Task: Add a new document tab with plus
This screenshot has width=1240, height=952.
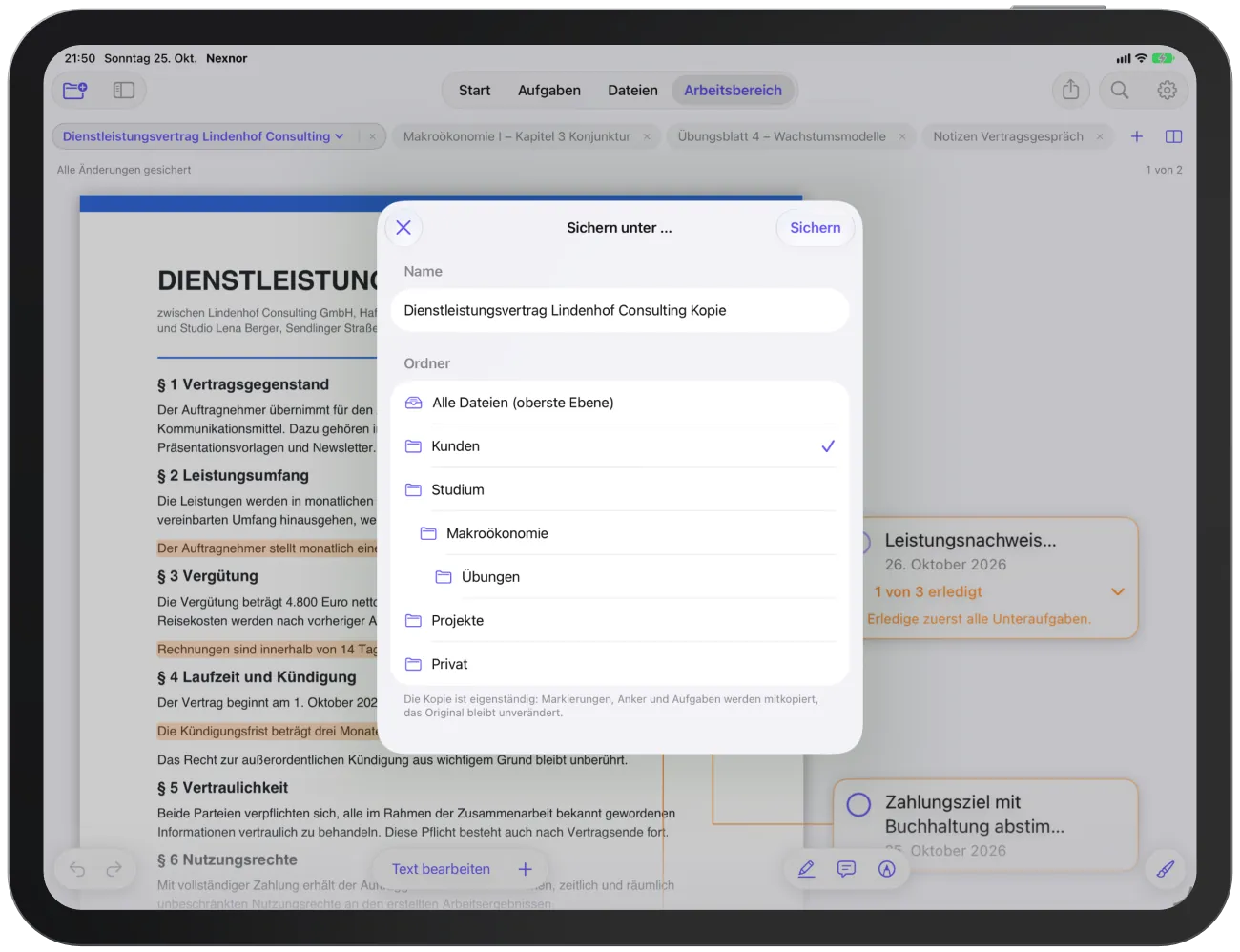Action: [x=1137, y=136]
